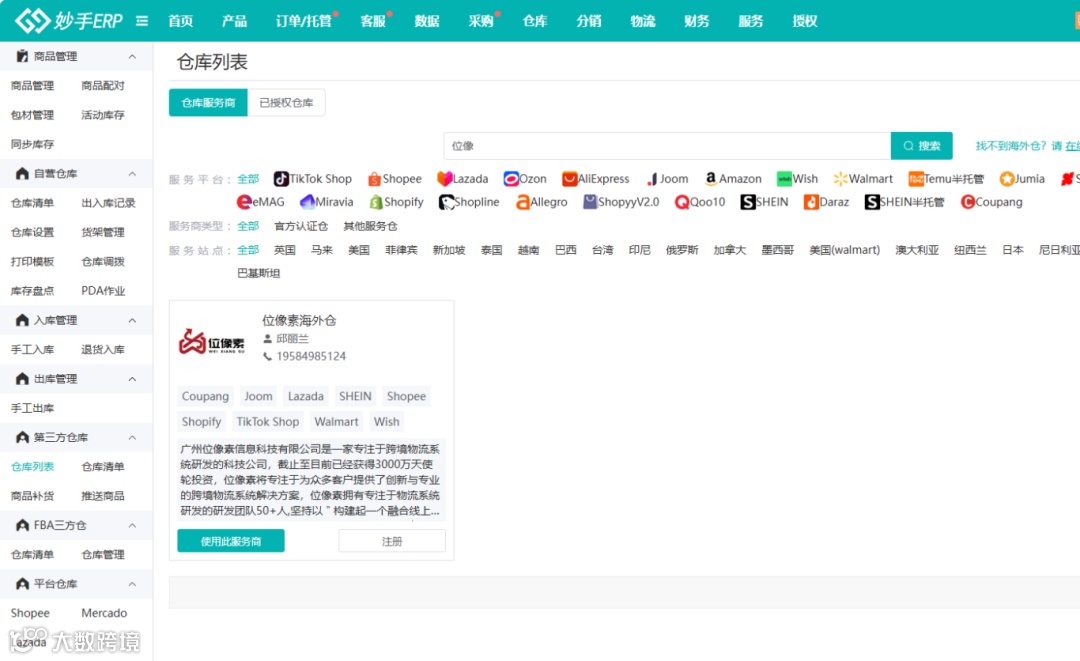Open 仓库列表 in the sidebar

(32, 467)
